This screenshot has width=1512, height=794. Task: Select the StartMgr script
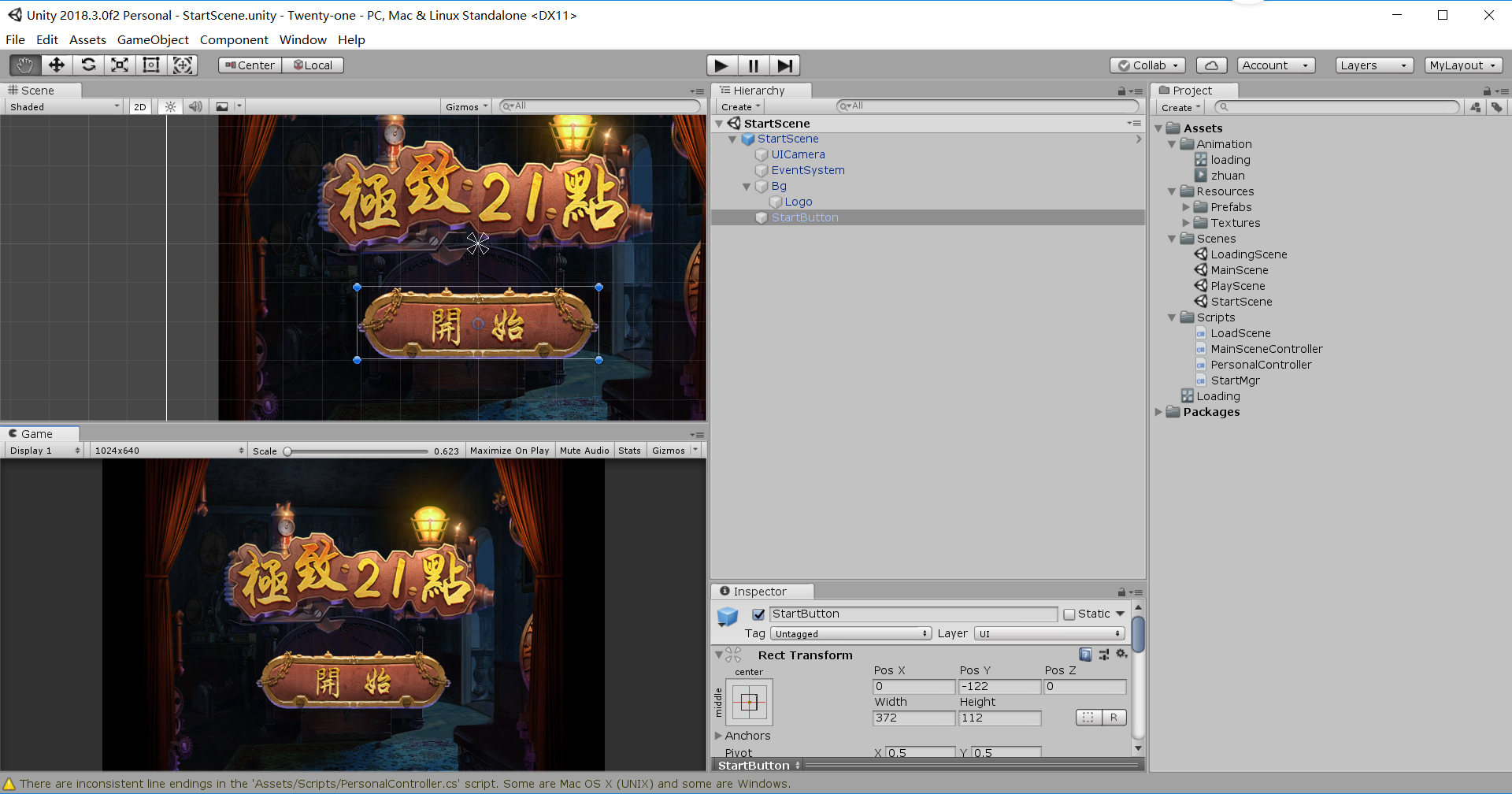pos(1235,380)
